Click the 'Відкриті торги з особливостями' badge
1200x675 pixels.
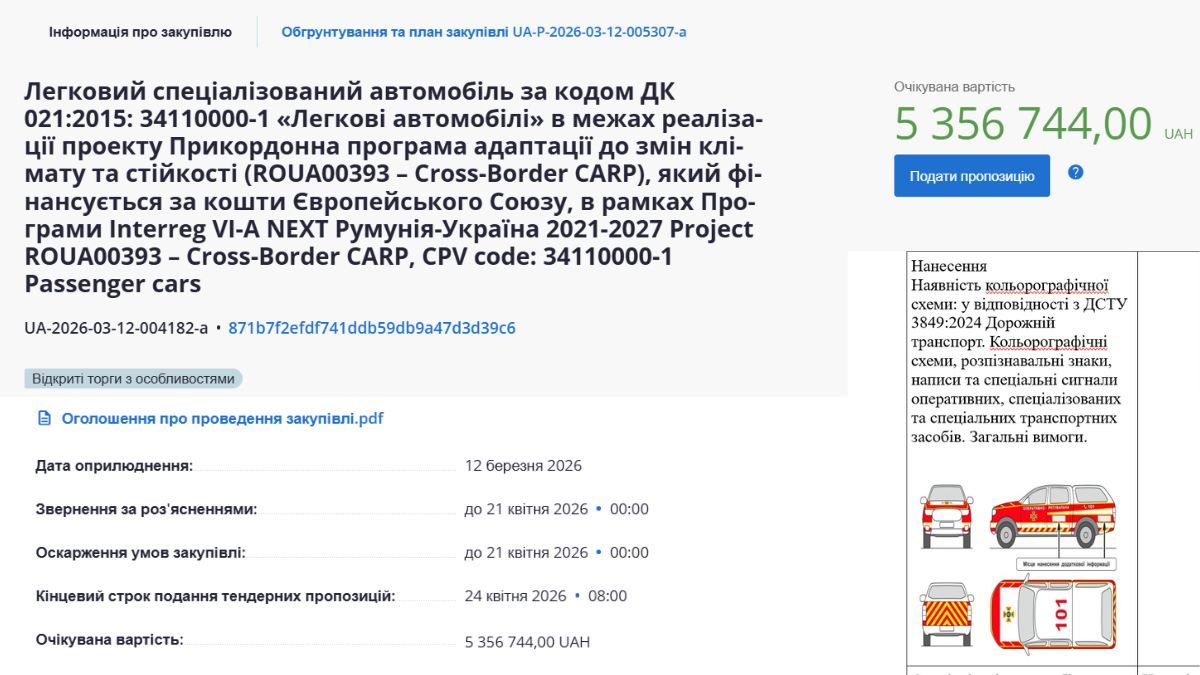click(x=133, y=379)
